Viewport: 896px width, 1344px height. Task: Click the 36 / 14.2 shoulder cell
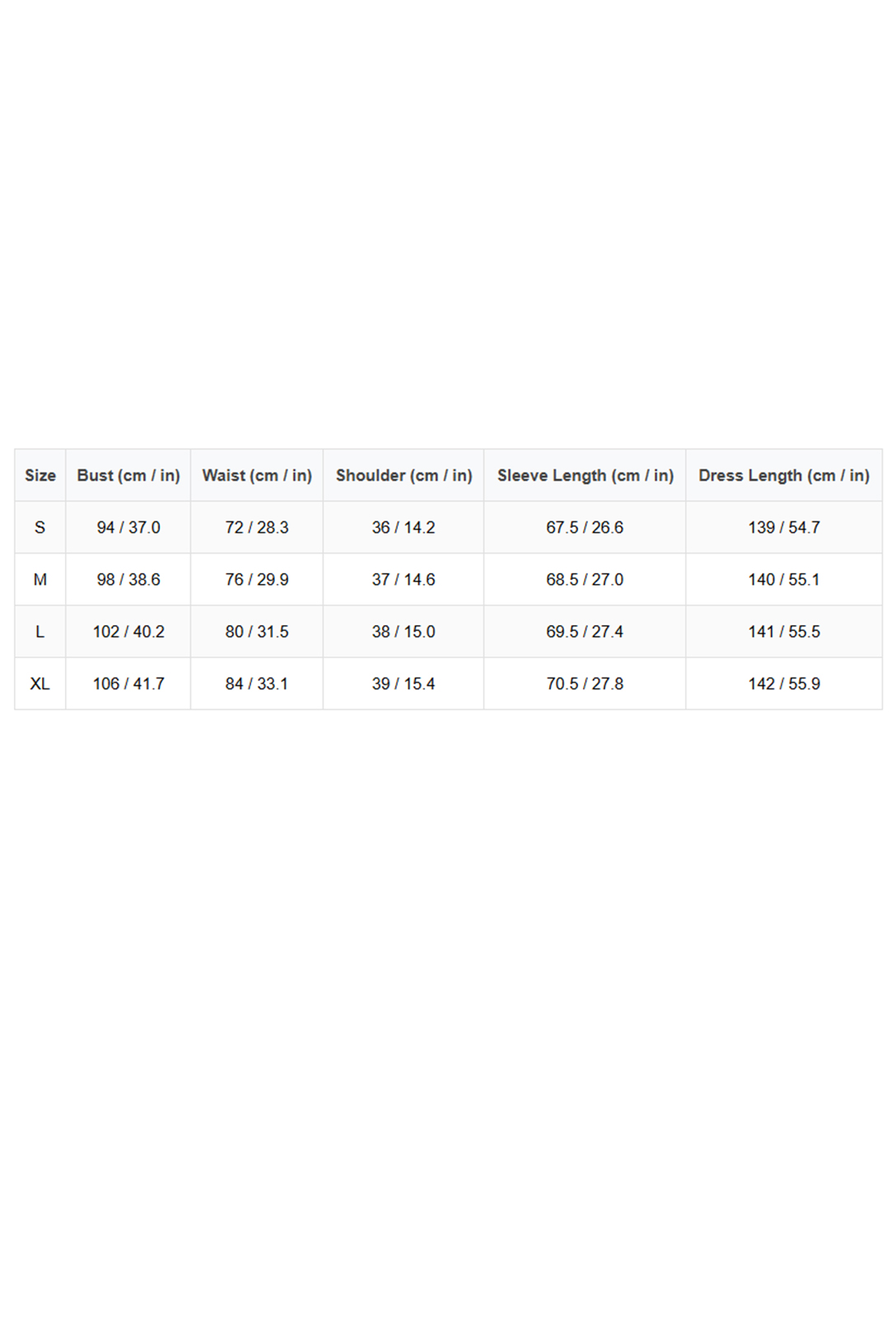click(x=404, y=527)
